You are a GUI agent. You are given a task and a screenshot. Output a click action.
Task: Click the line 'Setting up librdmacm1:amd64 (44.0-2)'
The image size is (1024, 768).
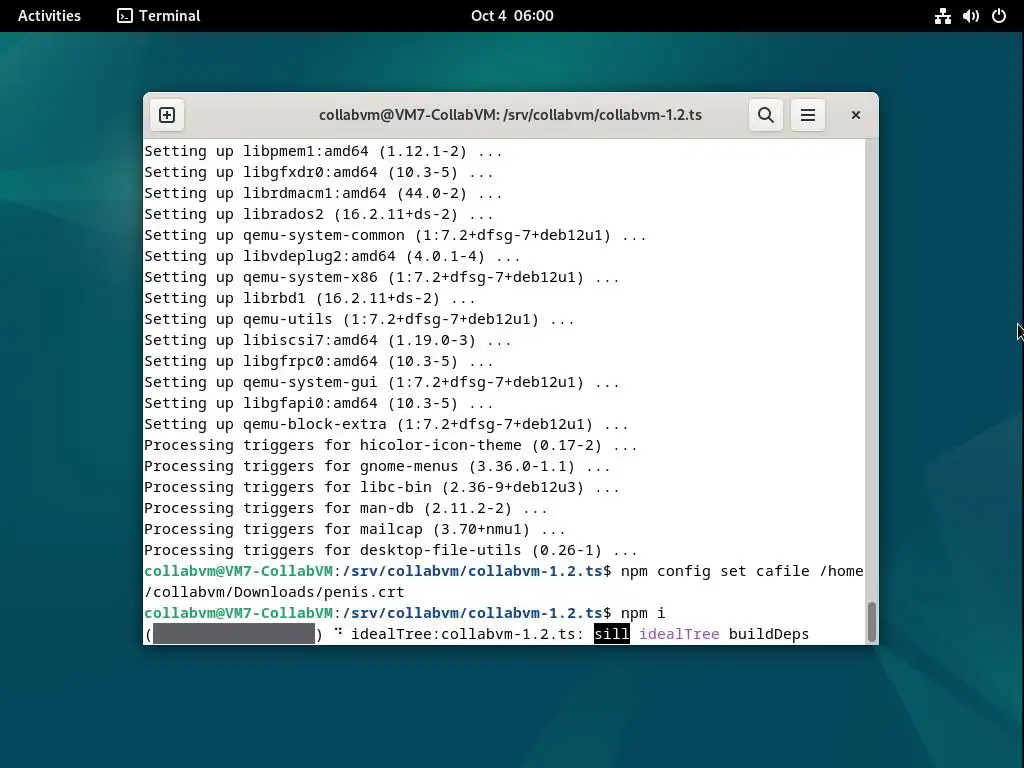pyautogui.click(x=323, y=193)
